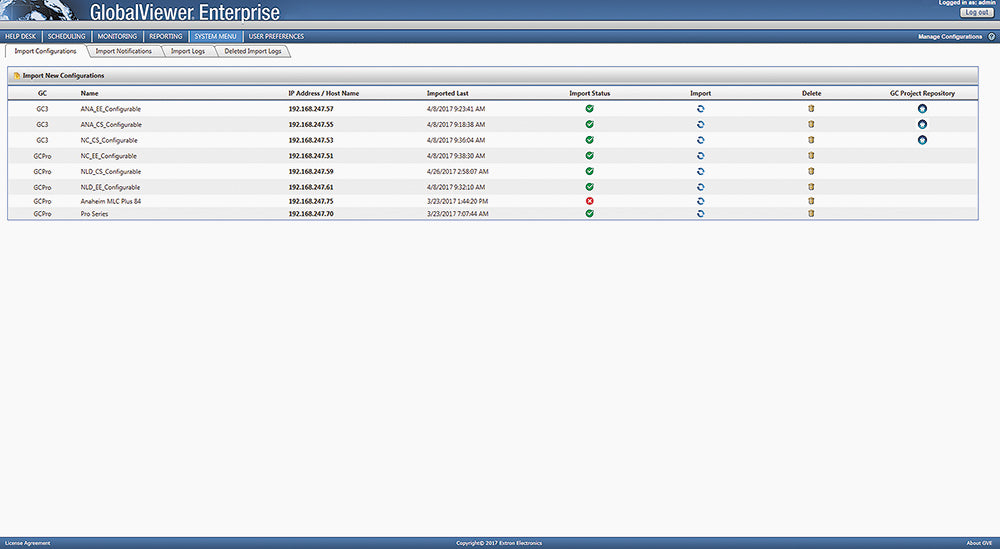Viewport: 1000px width, 549px height.
Task: Switch to Deleted Import Logs tab
Action: 253,51
